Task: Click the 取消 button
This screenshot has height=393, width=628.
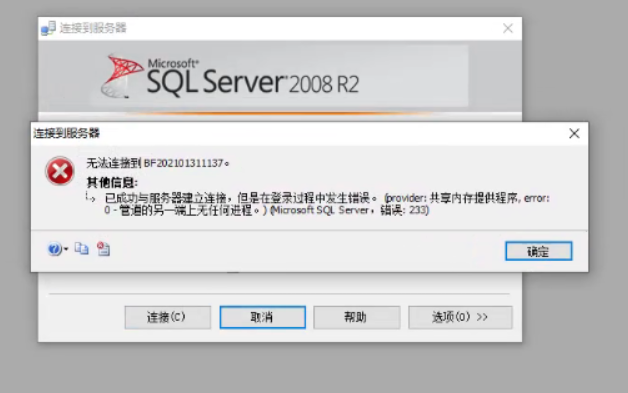Action: tap(262, 317)
